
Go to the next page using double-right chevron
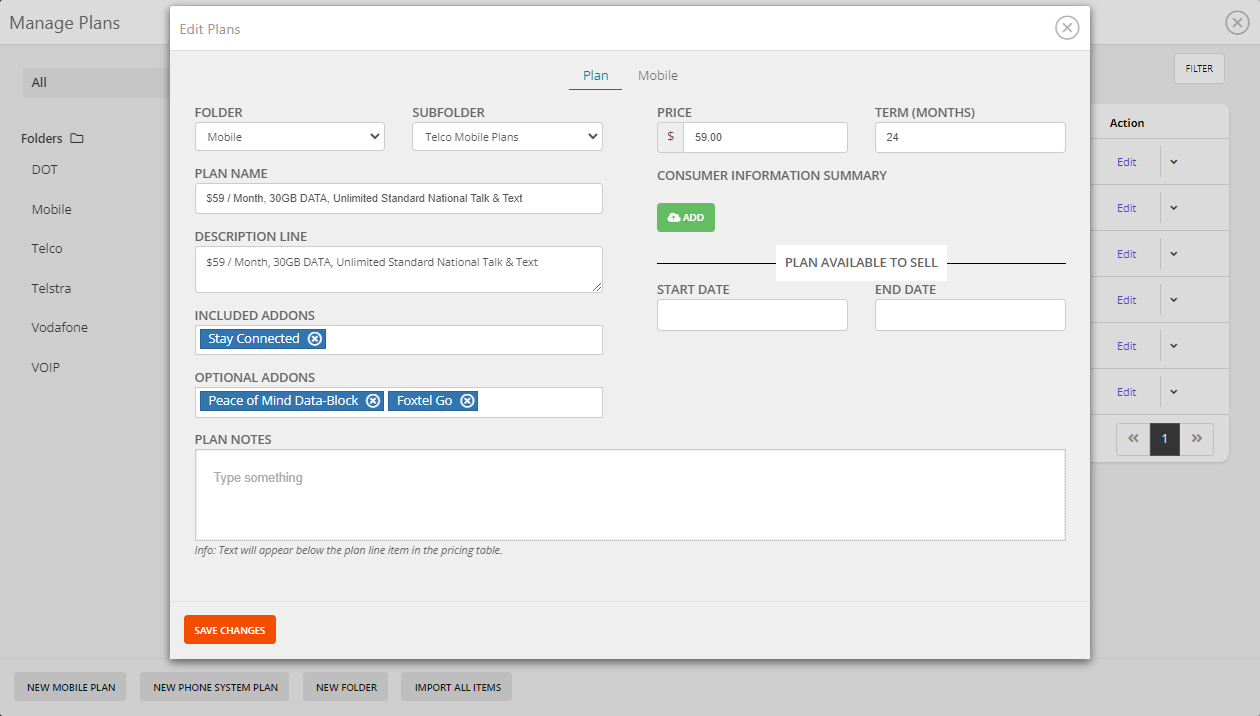[1196, 438]
